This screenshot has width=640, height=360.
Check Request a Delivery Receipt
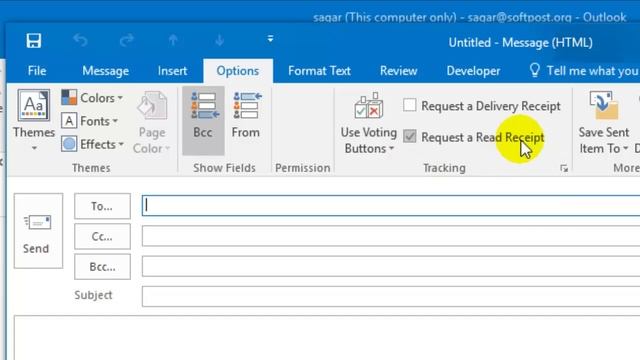coord(482,106)
